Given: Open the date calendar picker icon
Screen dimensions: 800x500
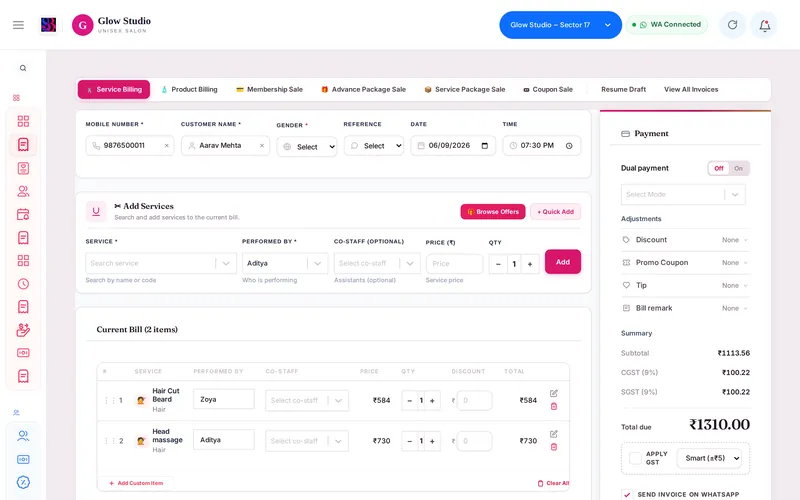Looking at the screenshot, I should 485,145.
